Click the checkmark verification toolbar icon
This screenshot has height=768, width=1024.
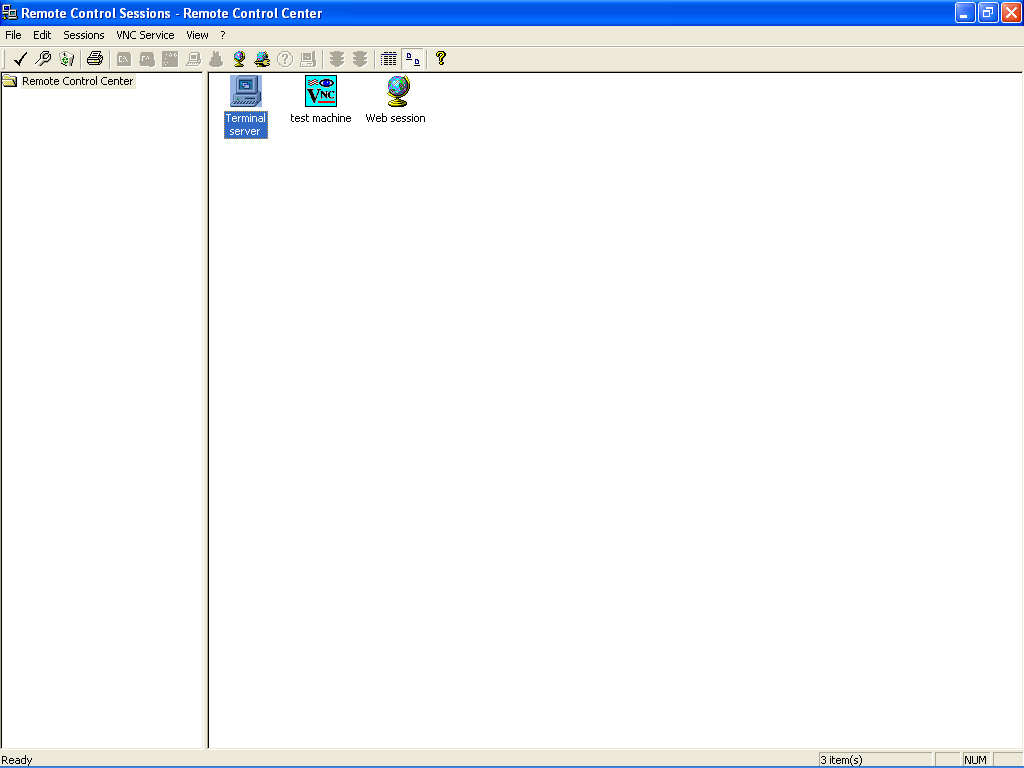click(x=19, y=59)
